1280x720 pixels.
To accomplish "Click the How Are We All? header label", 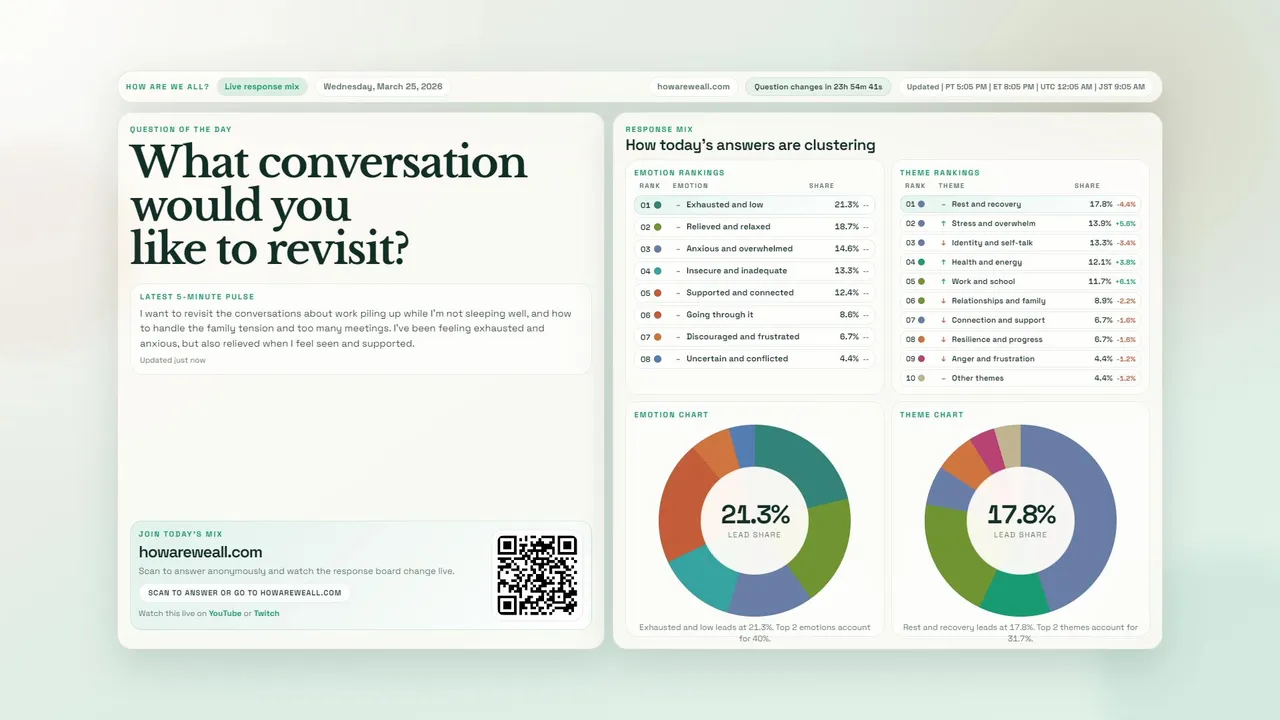I will point(168,87).
